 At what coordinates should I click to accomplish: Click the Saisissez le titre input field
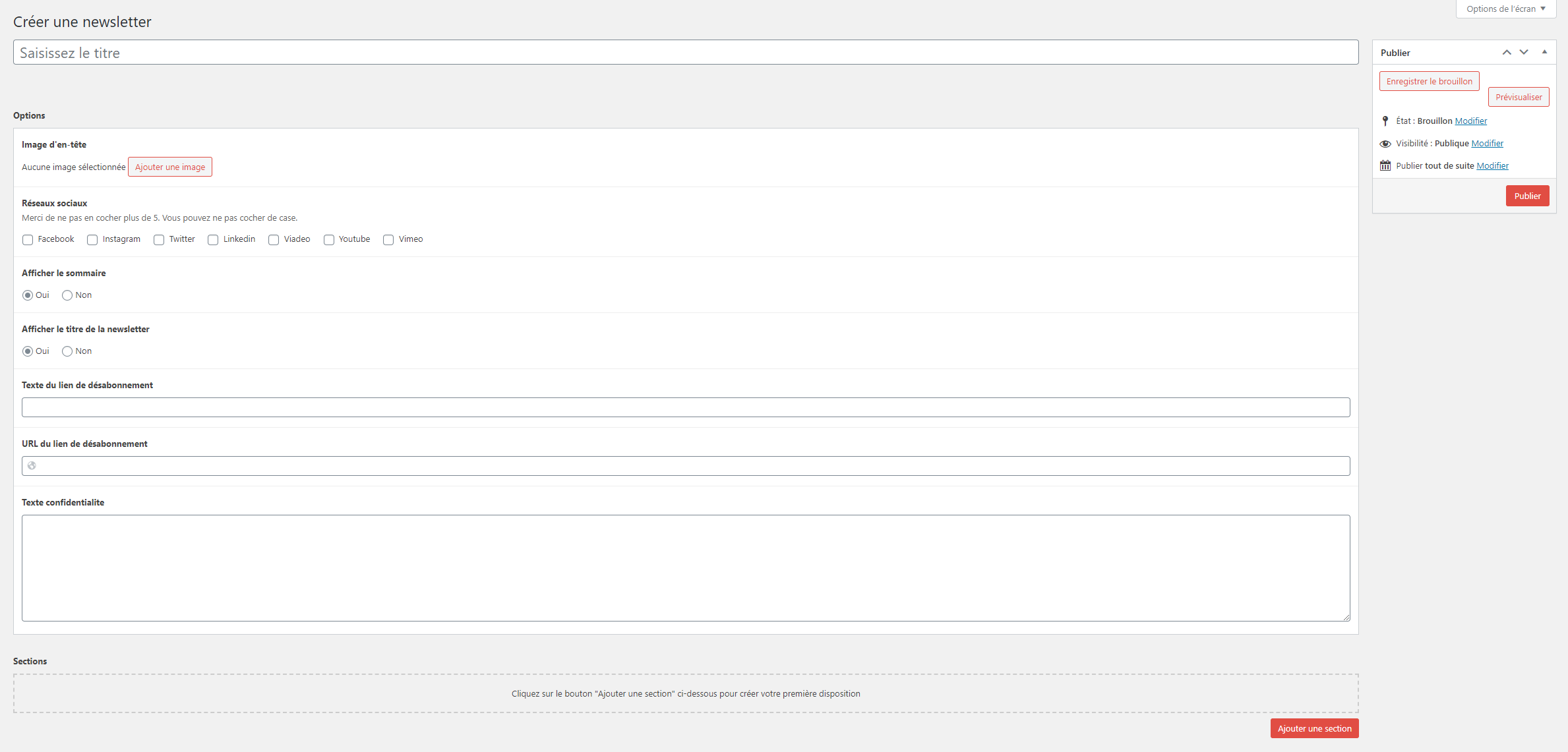click(686, 53)
